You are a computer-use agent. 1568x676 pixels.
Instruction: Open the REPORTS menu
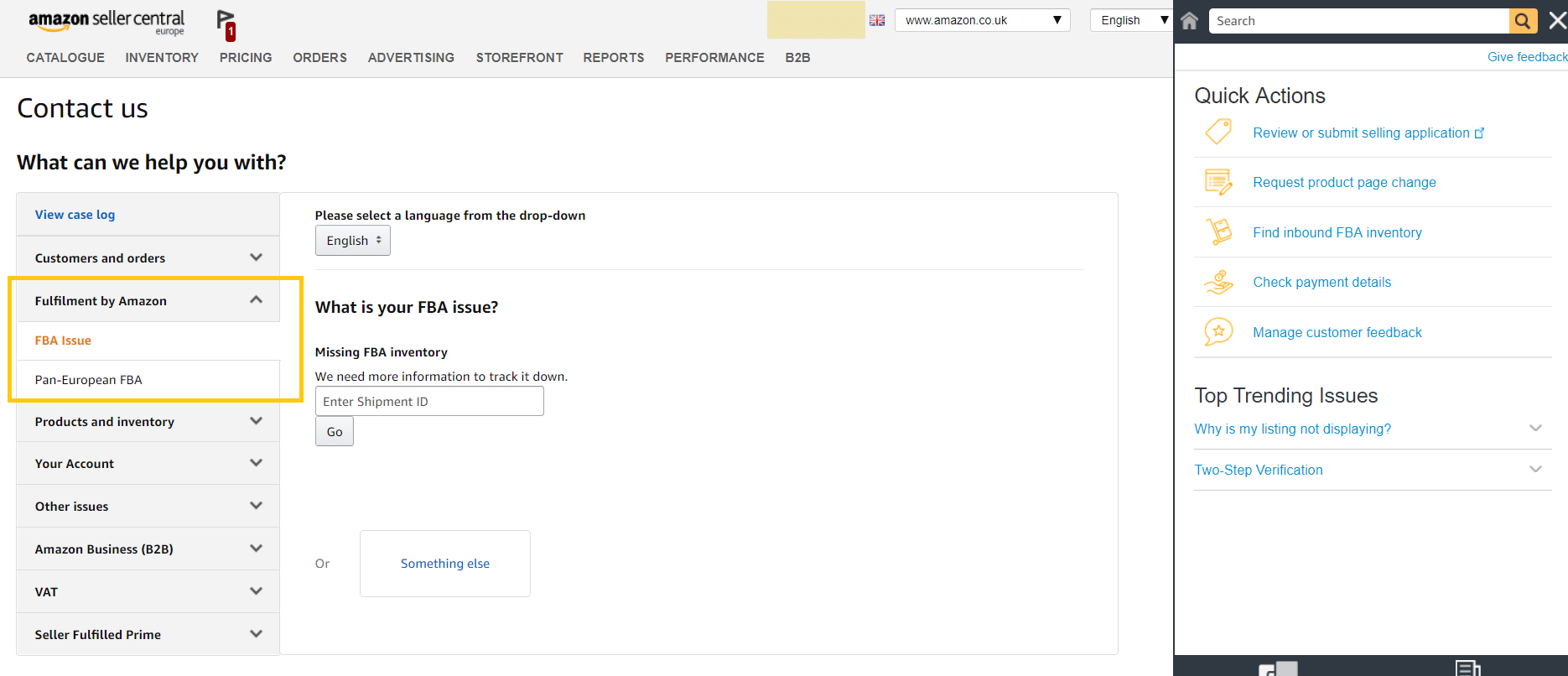pyautogui.click(x=614, y=57)
